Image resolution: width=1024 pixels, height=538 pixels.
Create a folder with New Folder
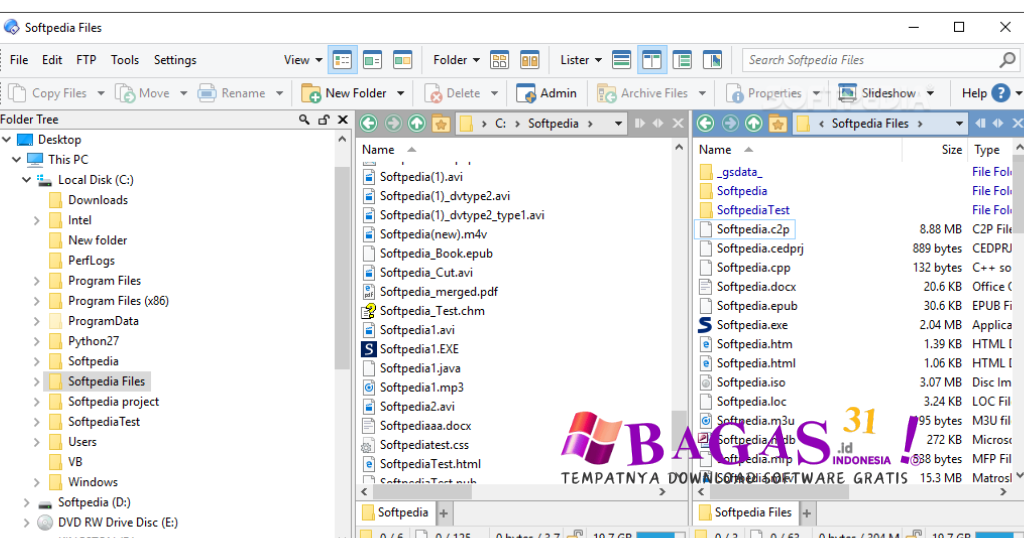345,93
